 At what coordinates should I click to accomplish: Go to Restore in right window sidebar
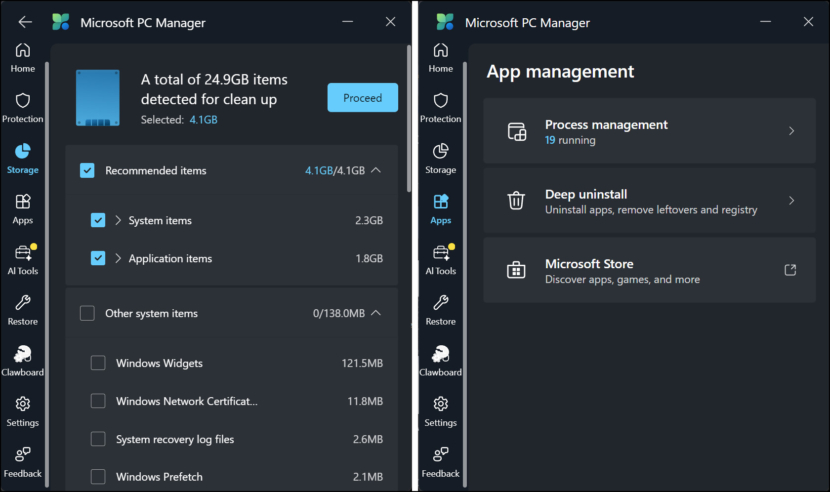coord(440,310)
